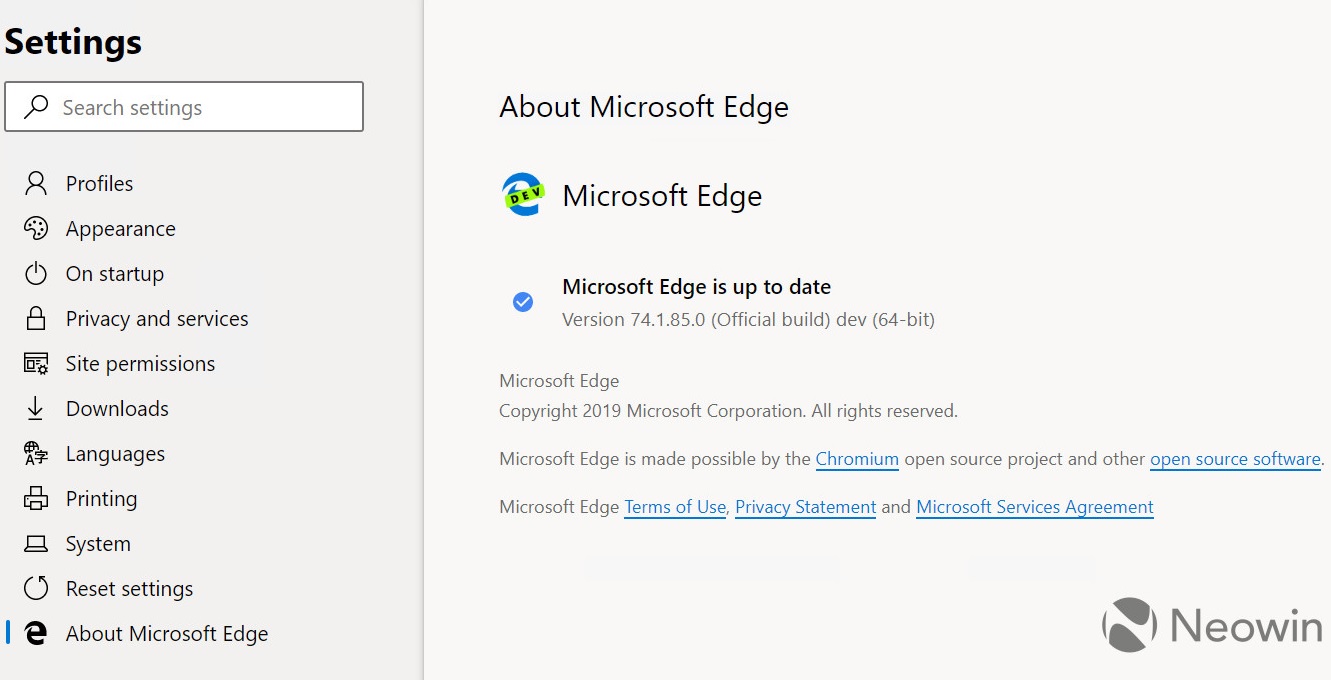The height and width of the screenshot is (680, 1331).
Task: Open the Reset settings section
Action: tap(129, 588)
